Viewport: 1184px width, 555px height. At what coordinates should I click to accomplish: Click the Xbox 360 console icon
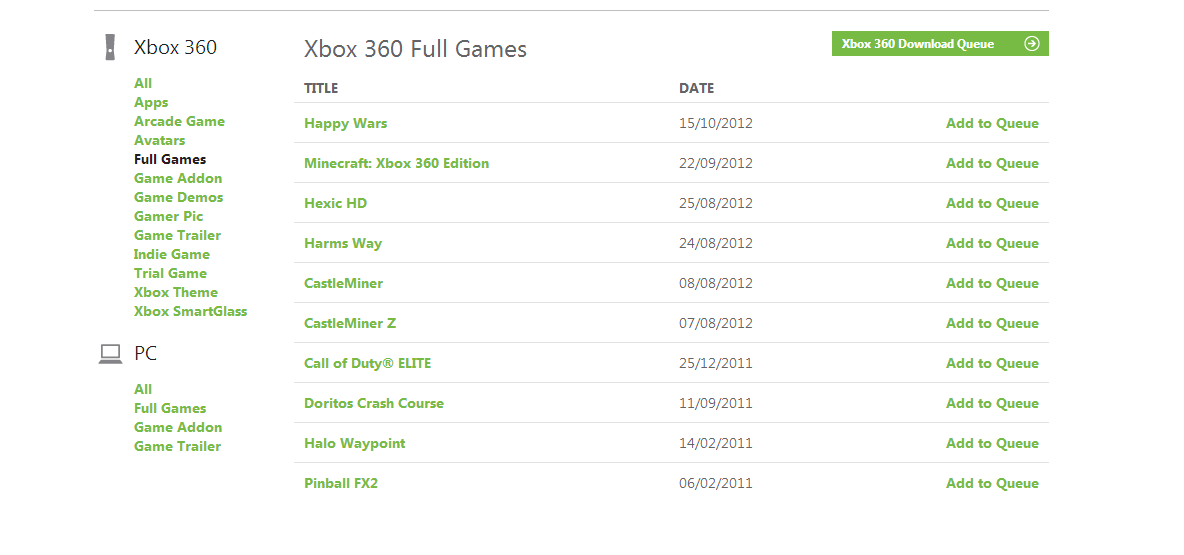coord(110,47)
